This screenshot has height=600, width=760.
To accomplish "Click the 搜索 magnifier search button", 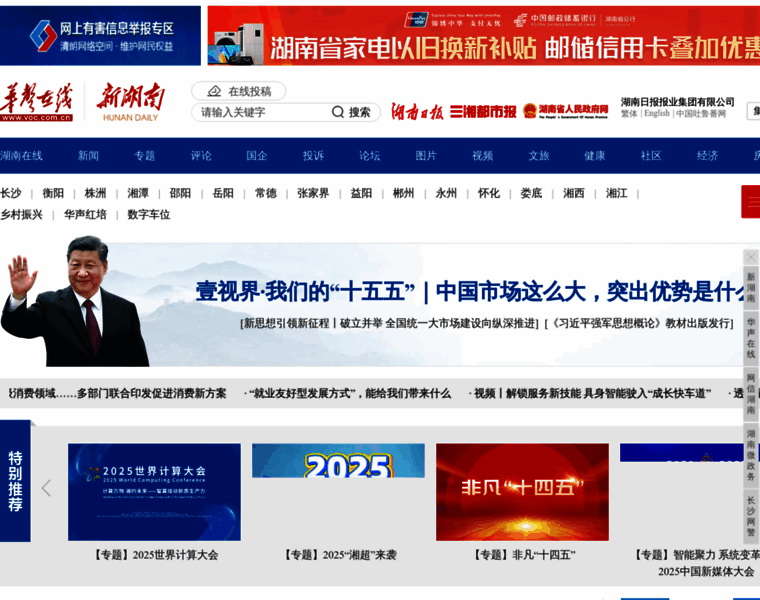I will click(351, 112).
